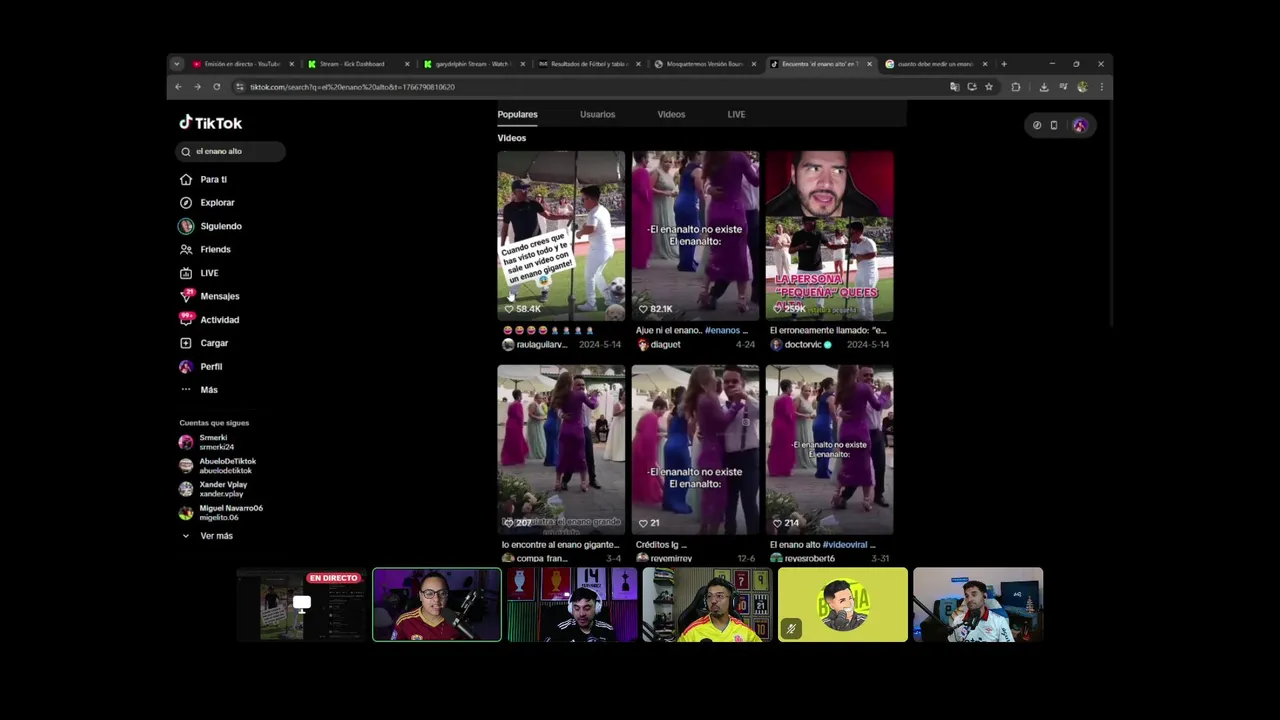This screenshot has height=720, width=1280.
Task: View the Actividad notifications
Action: click(219, 320)
